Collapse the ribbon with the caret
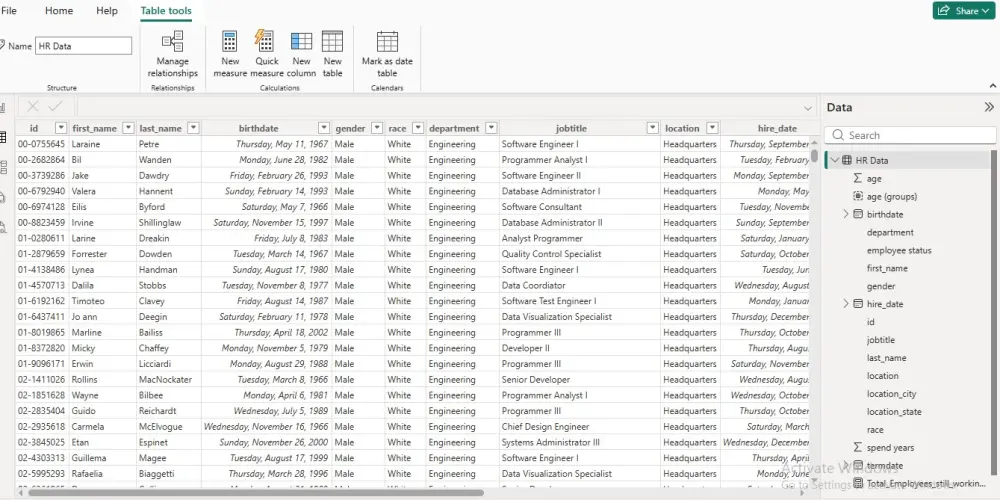 click(992, 86)
